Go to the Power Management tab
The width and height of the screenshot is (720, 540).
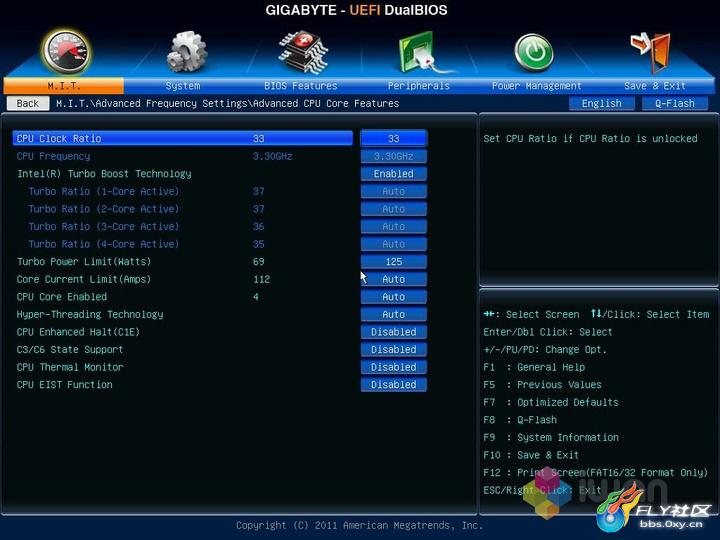[x=536, y=86]
